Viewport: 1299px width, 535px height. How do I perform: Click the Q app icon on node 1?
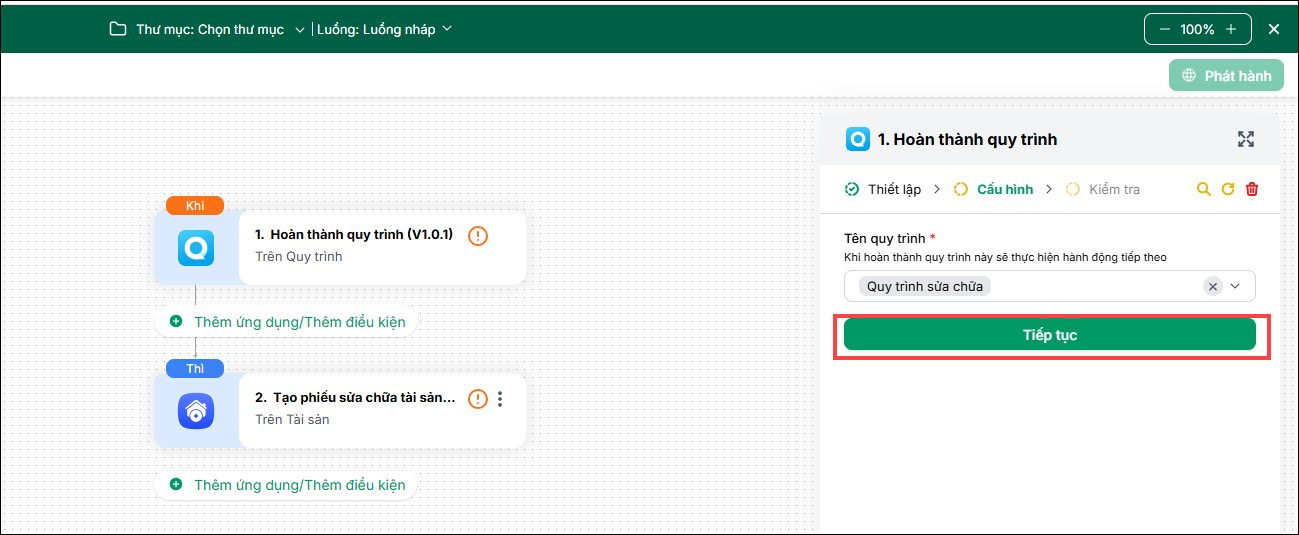click(196, 247)
